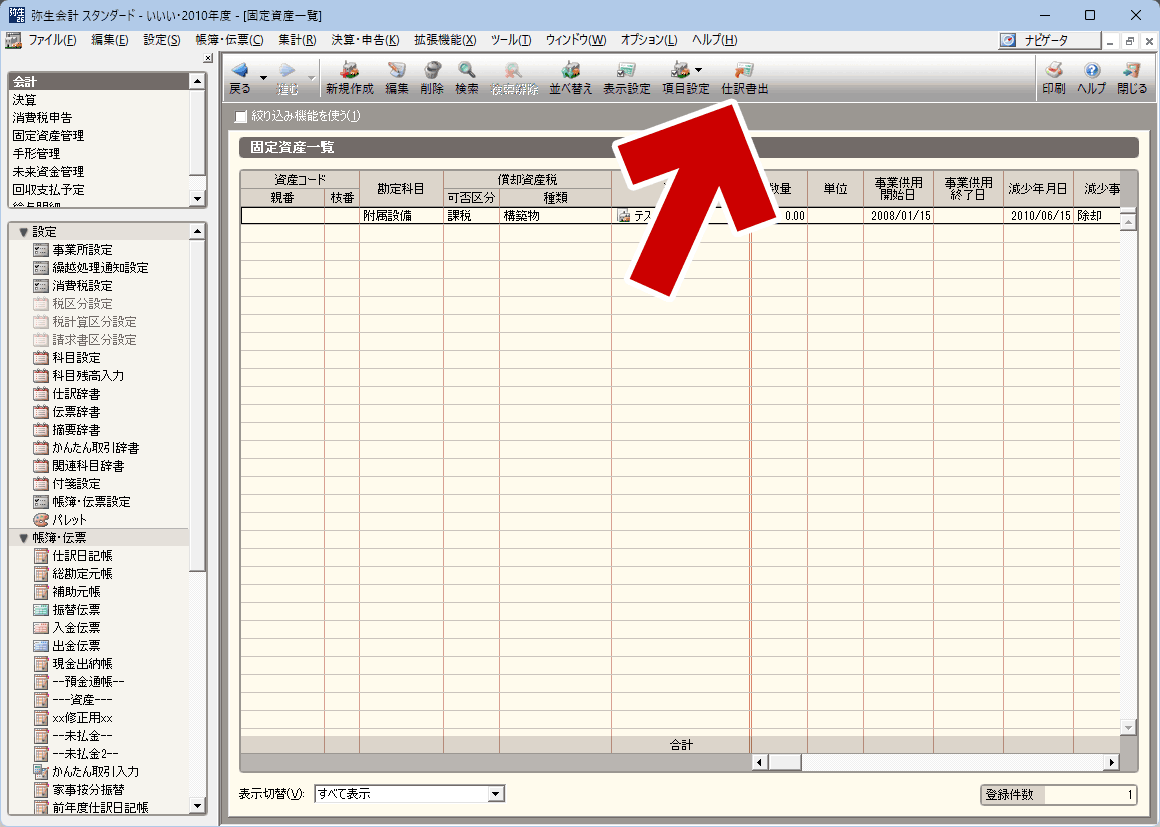Open 仕訳日記帳 from the sidebar
1160x827 pixels.
click(x=82, y=556)
